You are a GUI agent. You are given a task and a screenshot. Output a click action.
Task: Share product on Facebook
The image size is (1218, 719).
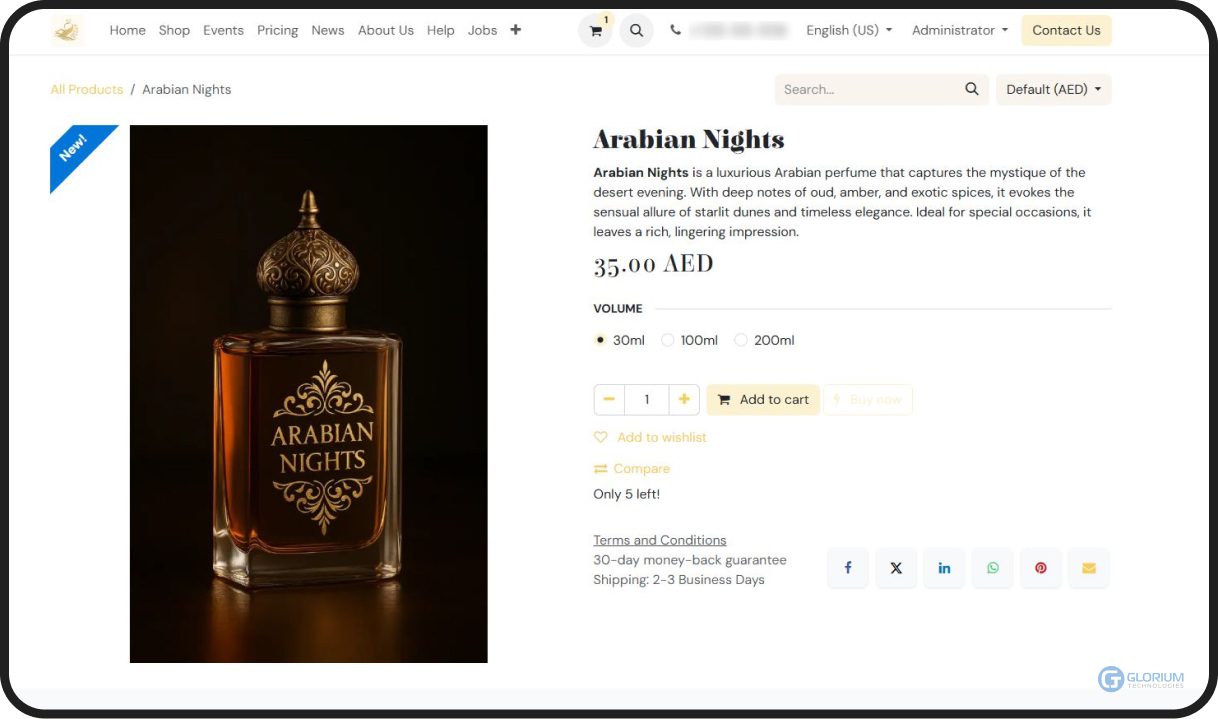pyautogui.click(x=848, y=568)
